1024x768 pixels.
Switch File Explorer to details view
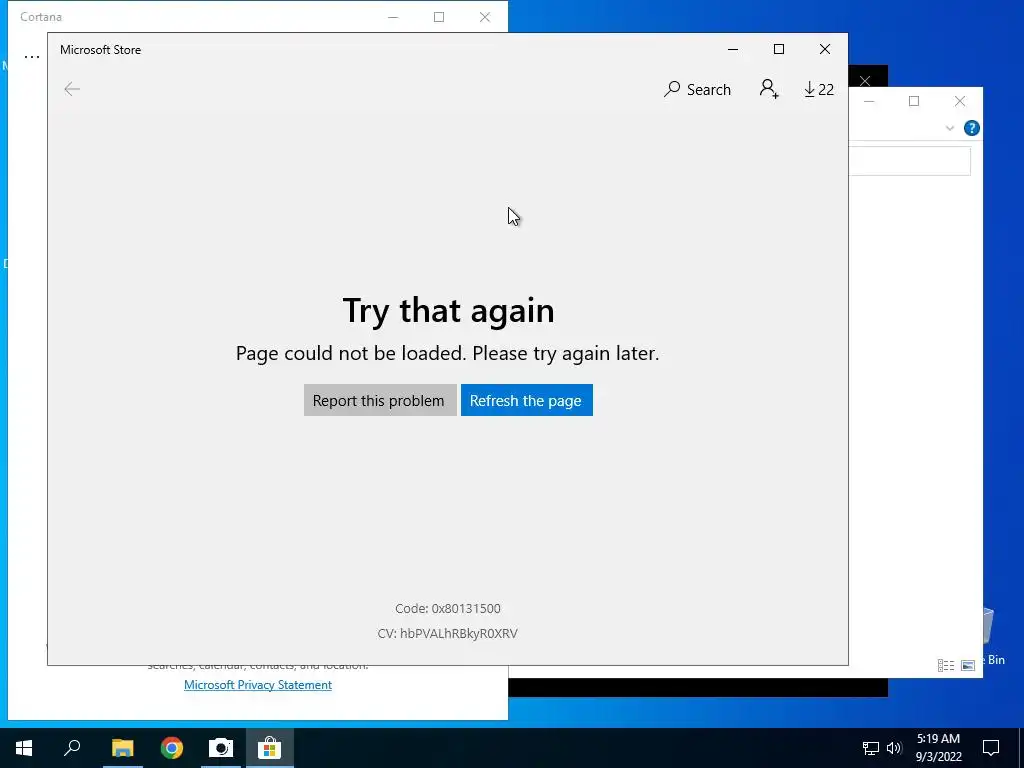coord(946,665)
